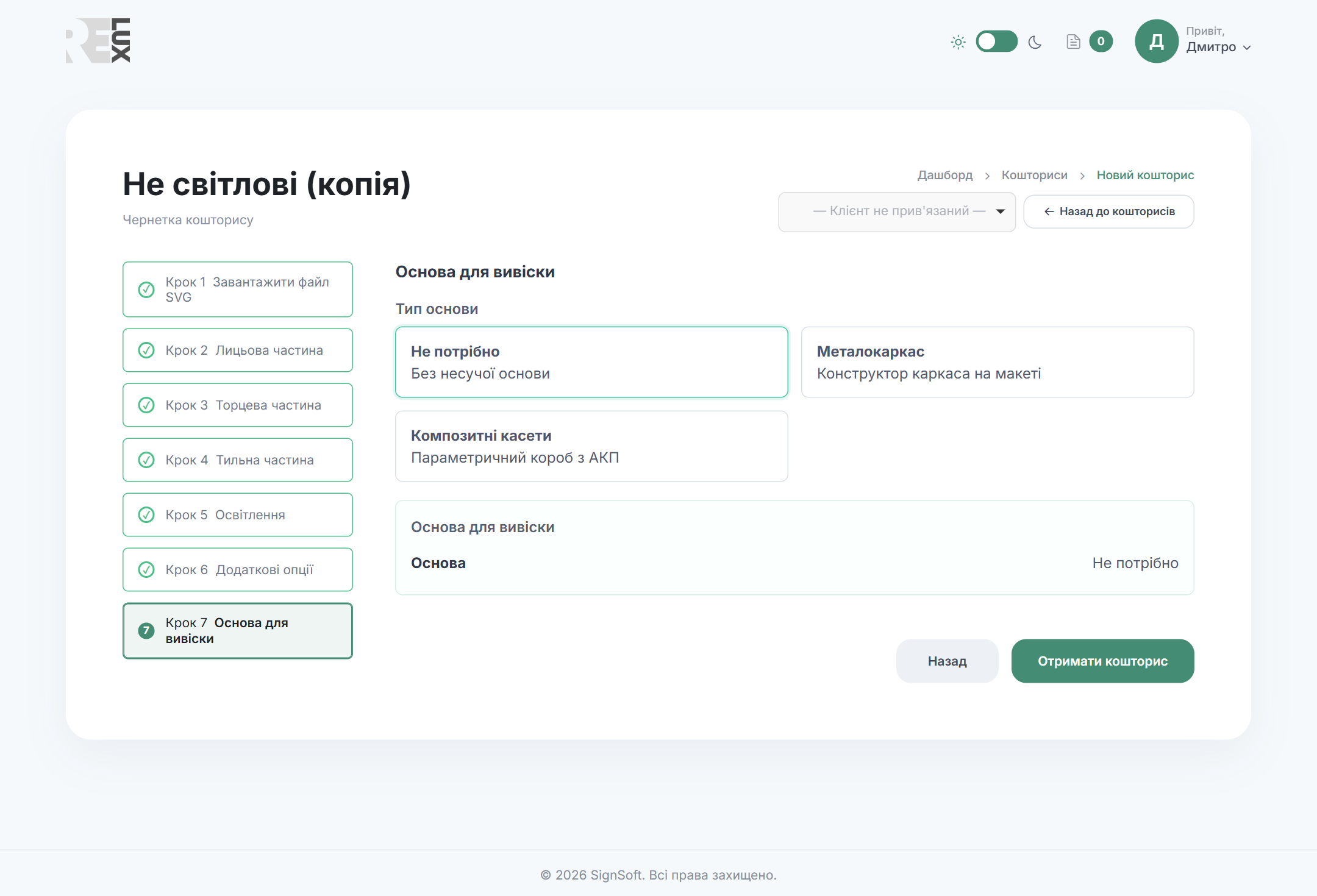Click the Новий кошторис breadcrumb
Image resolution: width=1317 pixels, height=896 pixels.
point(1145,175)
